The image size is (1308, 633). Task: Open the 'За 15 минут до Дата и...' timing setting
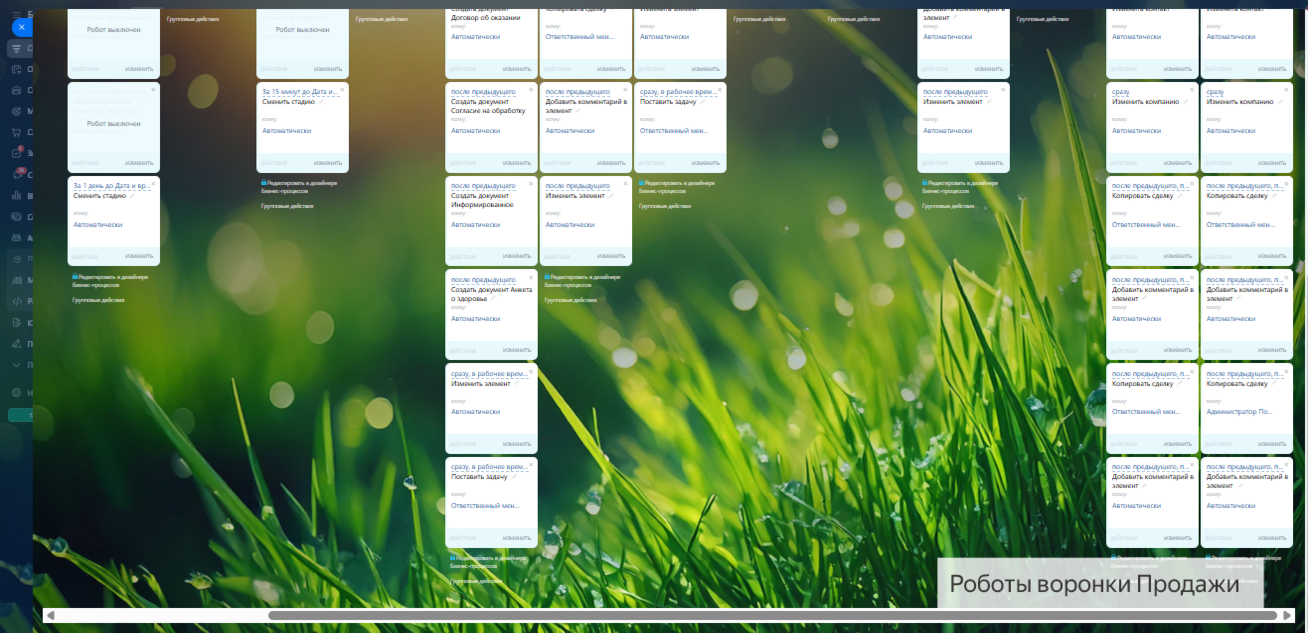(x=299, y=92)
